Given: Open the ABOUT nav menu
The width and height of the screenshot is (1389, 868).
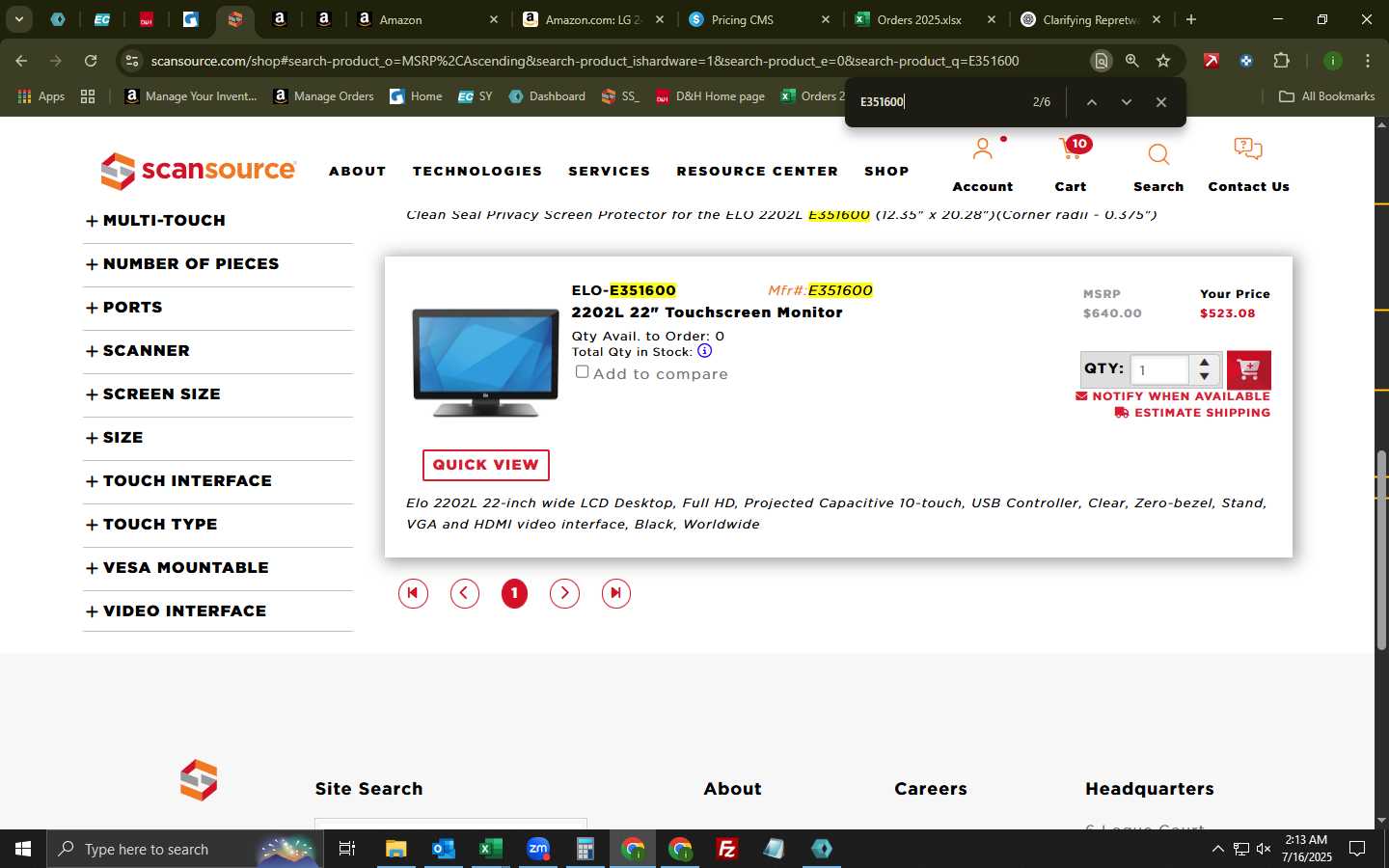Looking at the screenshot, I should pyautogui.click(x=357, y=171).
